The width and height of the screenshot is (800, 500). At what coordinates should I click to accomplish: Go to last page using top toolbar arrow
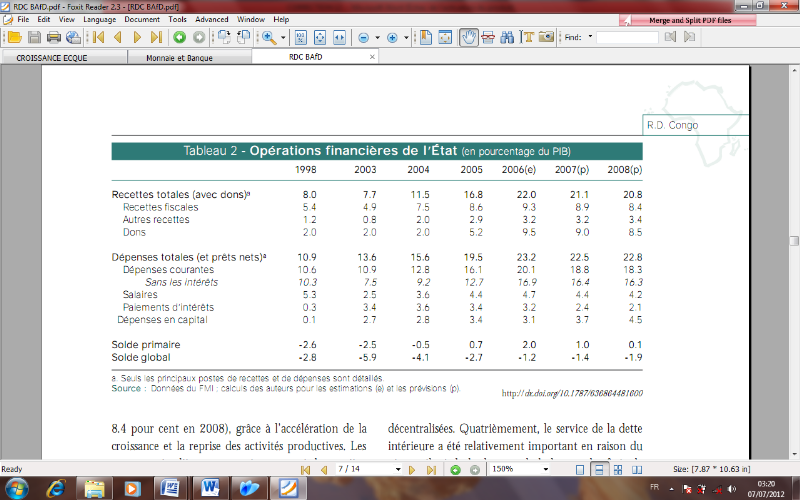pyautogui.click(x=156, y=37)
